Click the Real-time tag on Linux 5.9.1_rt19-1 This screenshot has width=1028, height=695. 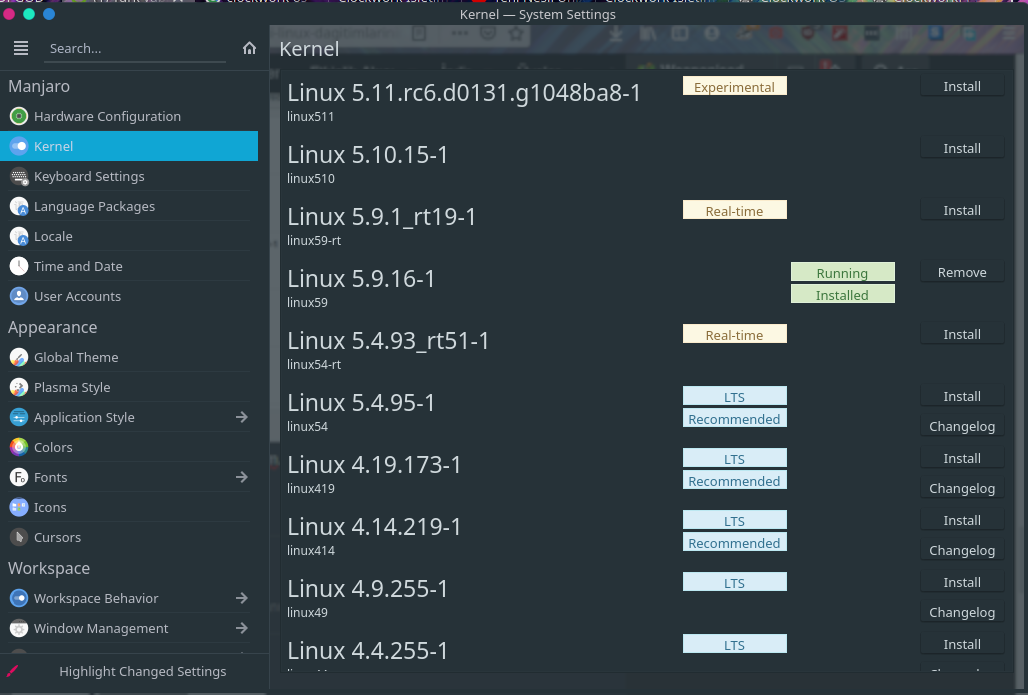pyautogui.click(x=734, y=210)
